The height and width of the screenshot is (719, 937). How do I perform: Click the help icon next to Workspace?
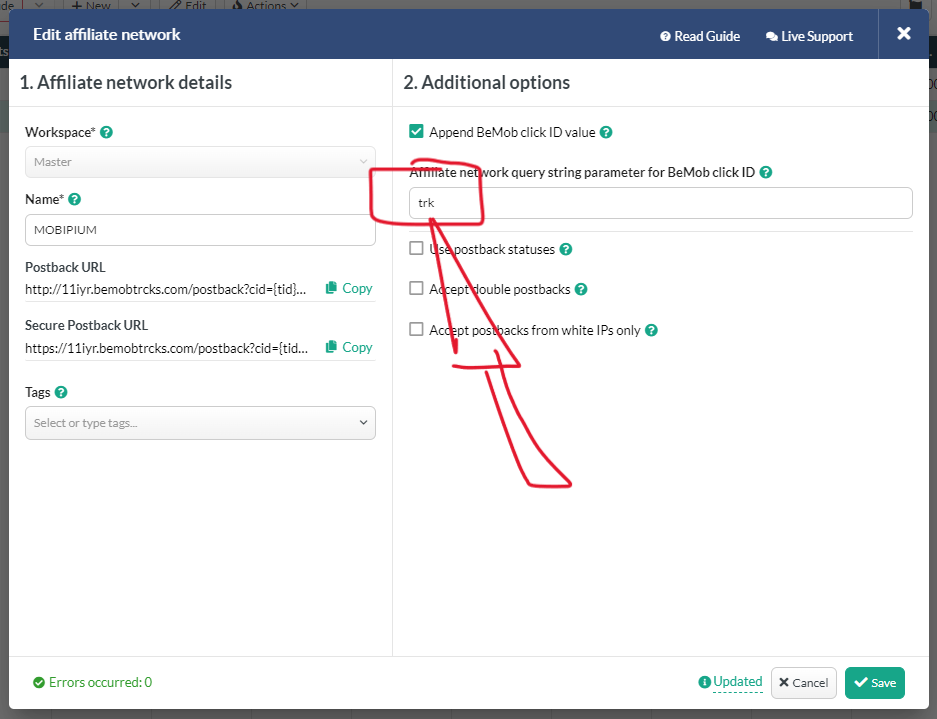[106, 132]
